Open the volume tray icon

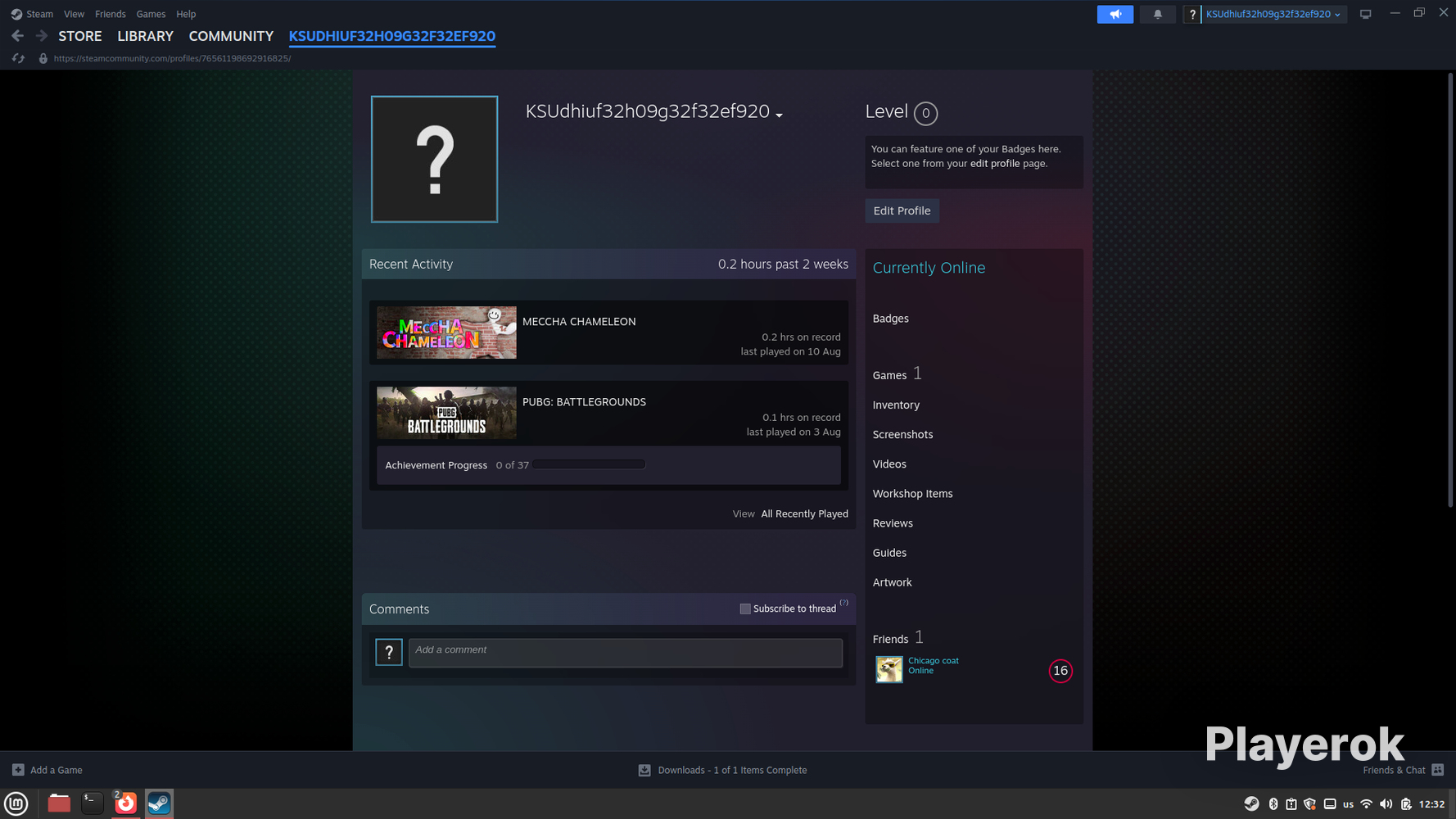[1386, 804]
